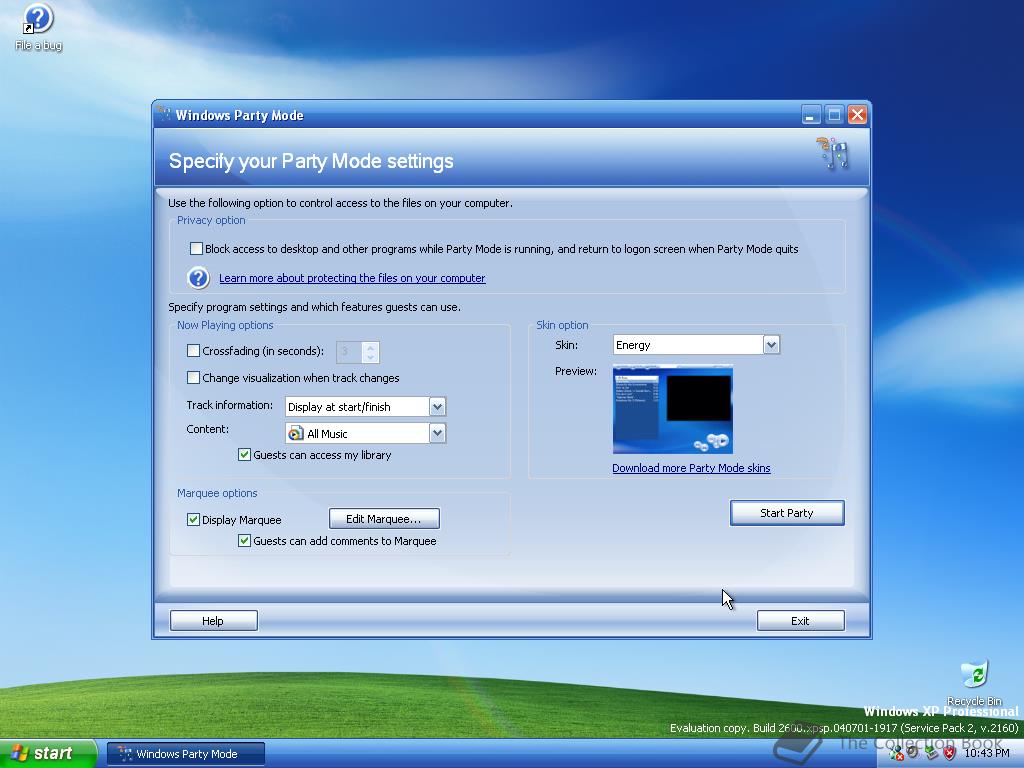This screenshot has height=768, width=1024.
Task: Open Learn more about protecting files link
Action: pos(352,278)
